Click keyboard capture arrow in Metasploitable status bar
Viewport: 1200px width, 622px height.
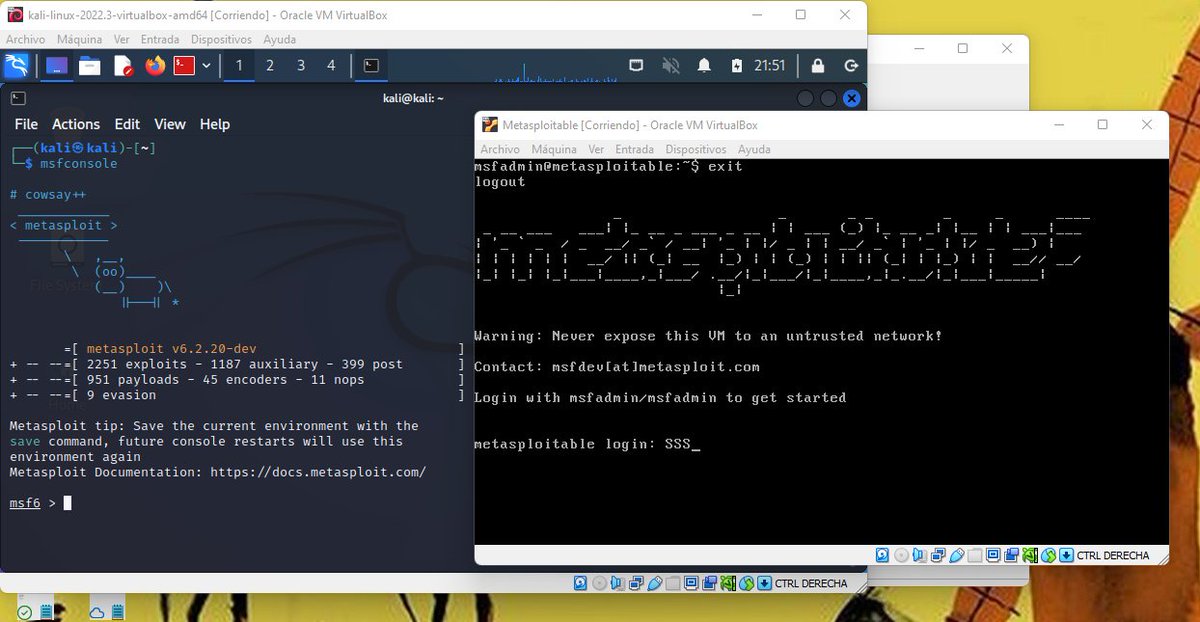click(x=1067, y=555)
